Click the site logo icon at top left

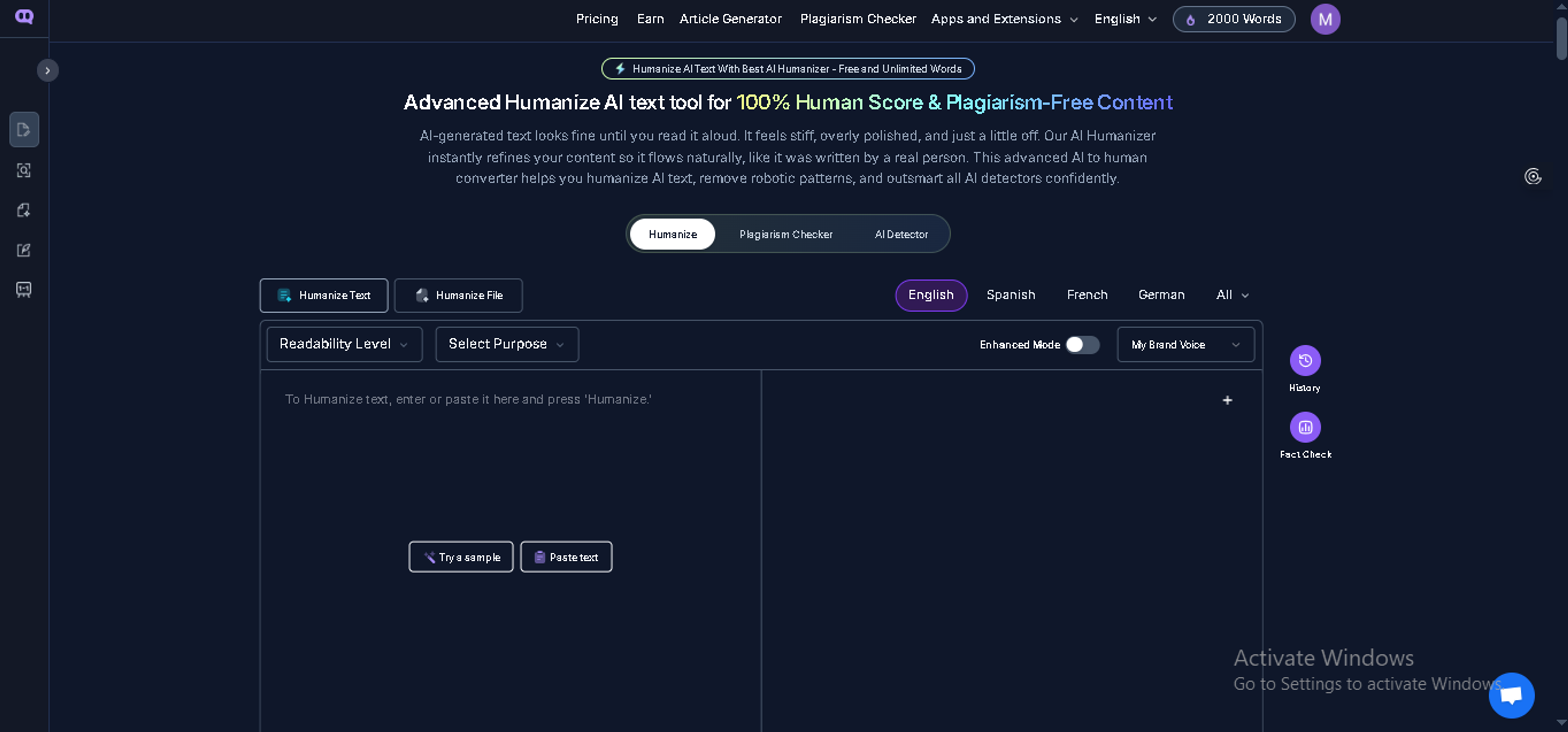(24, 16)
